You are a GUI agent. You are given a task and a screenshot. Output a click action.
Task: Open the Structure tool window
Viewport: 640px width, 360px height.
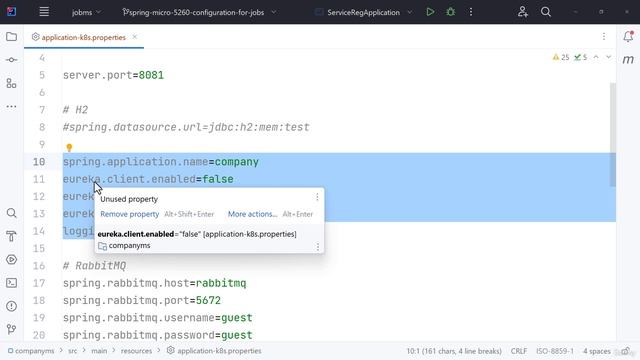(11, 83)
